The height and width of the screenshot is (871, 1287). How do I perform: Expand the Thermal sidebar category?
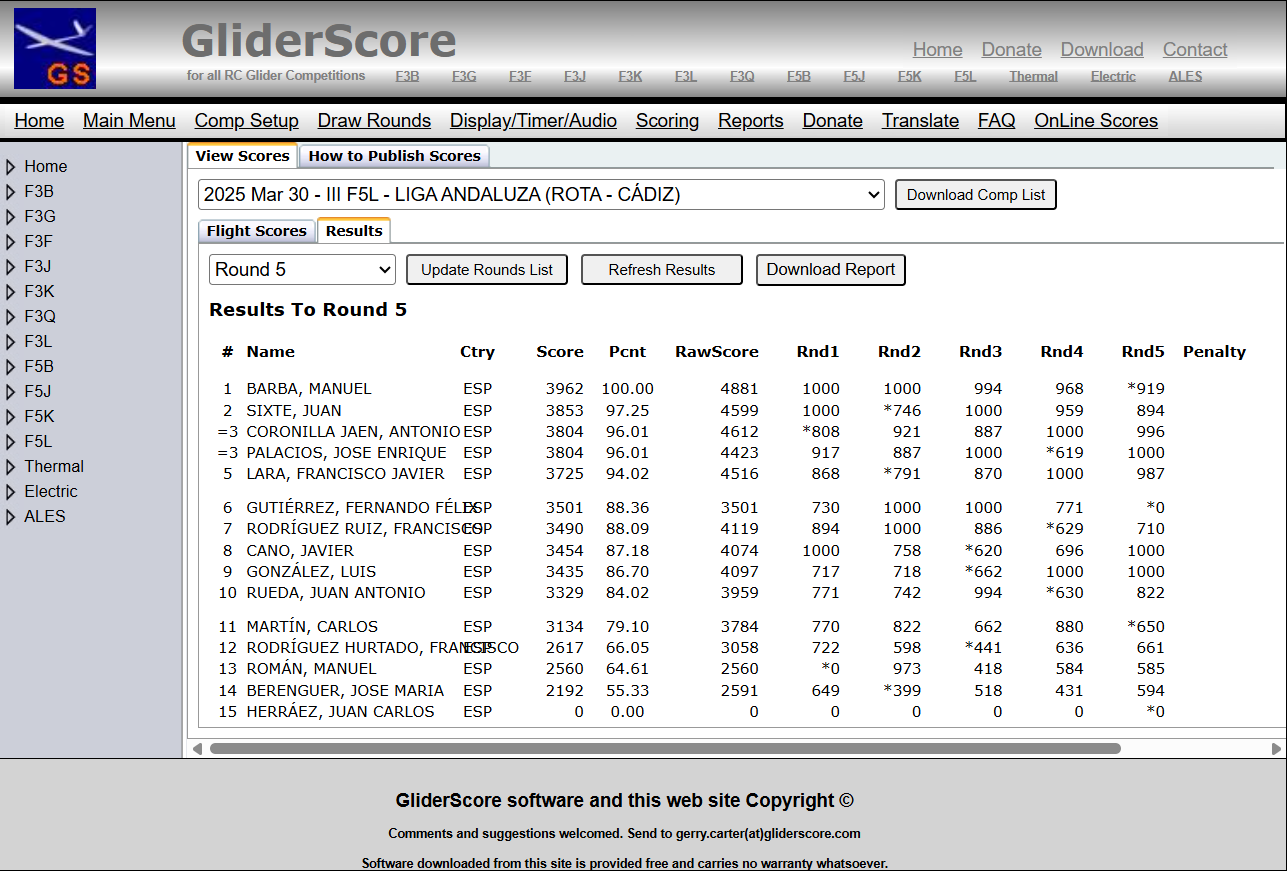[11, 467]
